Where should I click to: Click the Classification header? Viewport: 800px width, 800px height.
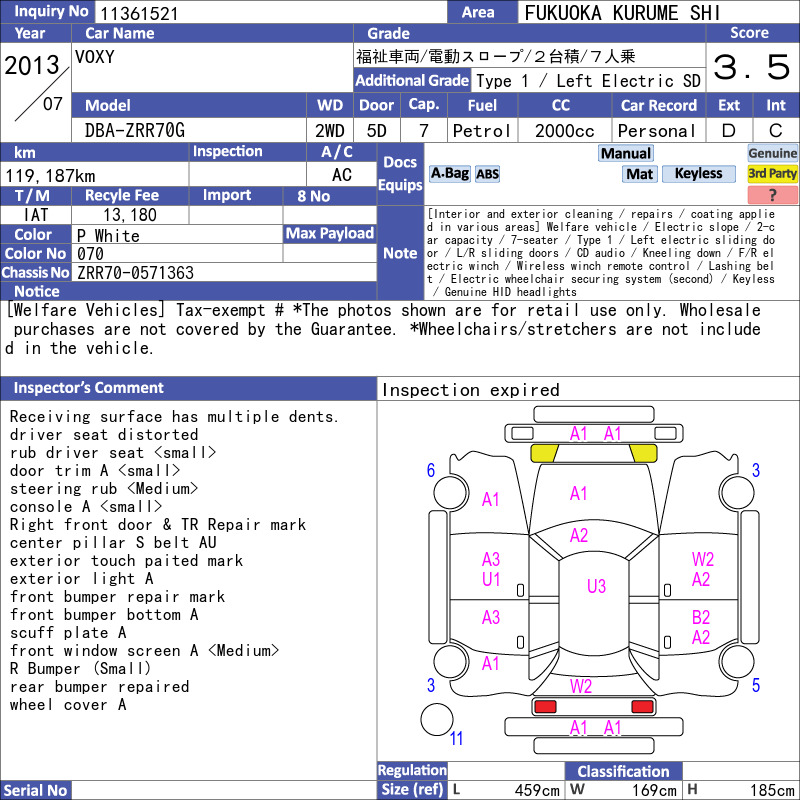coord(623,771)
